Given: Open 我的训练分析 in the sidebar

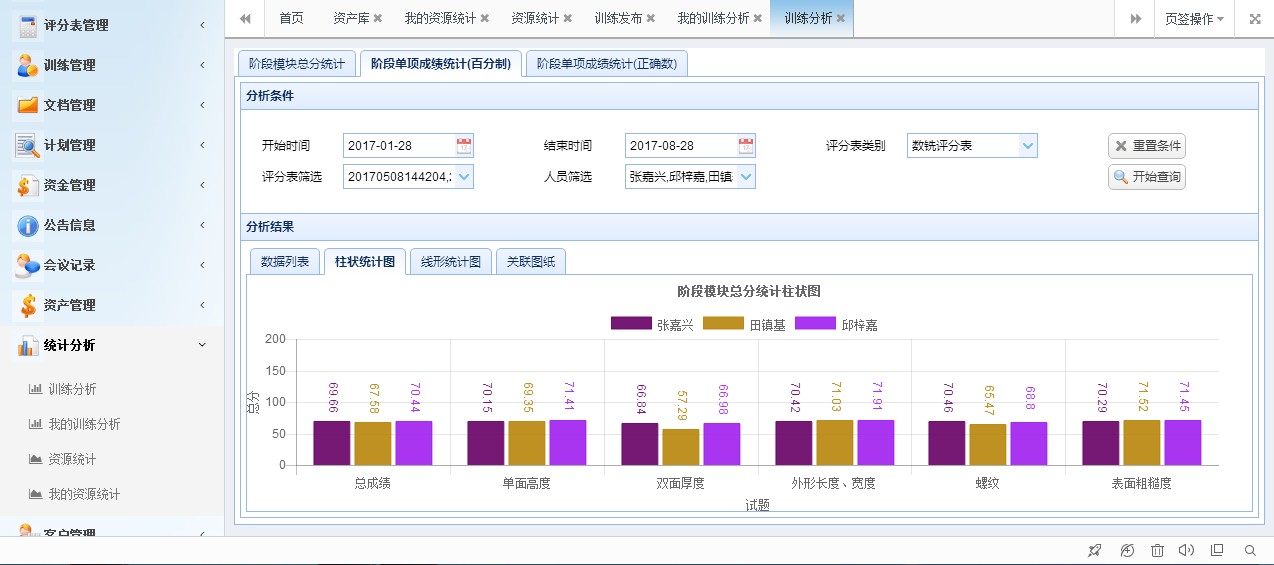Looking at the screenshot, I should pyautogui.click(x=84, y=424).
